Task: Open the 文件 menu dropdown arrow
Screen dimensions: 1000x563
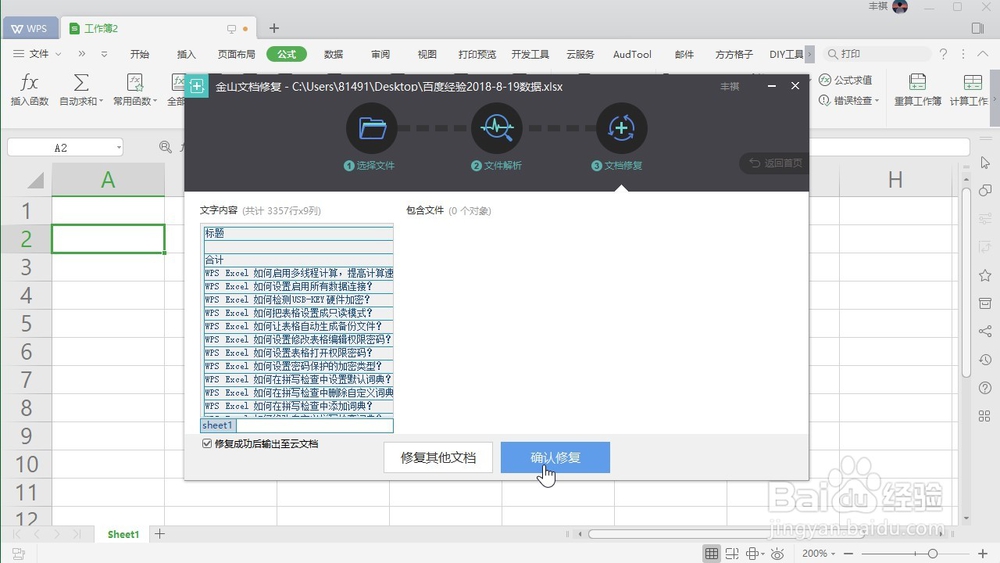Action: (58, 54)
